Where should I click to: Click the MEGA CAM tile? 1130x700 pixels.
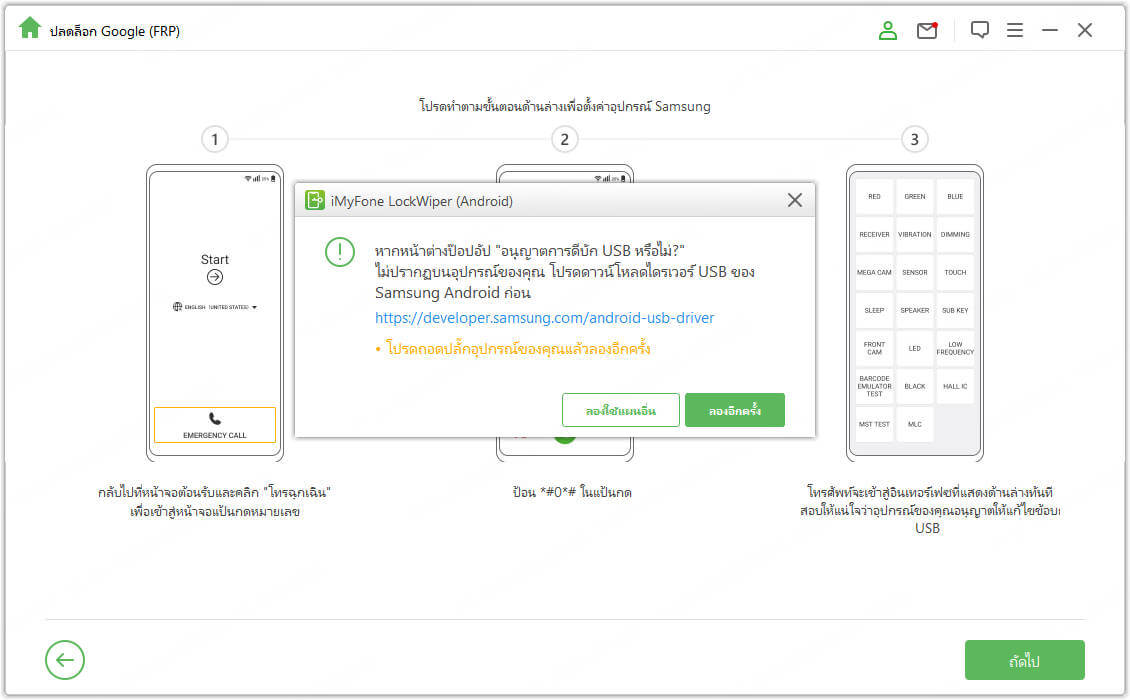[x=874, y=273]
